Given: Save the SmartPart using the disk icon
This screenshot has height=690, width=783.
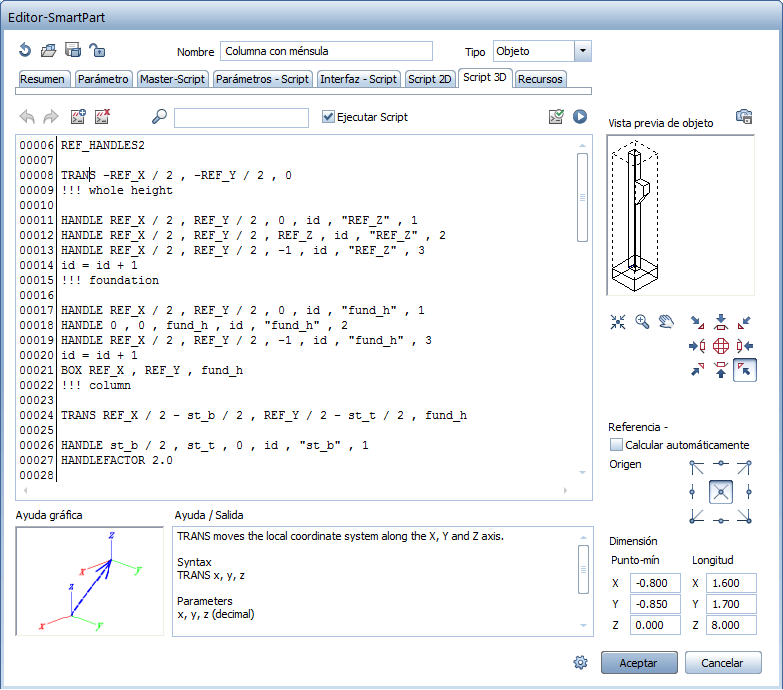Looking at the screenshot, I should tap(73, 50).
